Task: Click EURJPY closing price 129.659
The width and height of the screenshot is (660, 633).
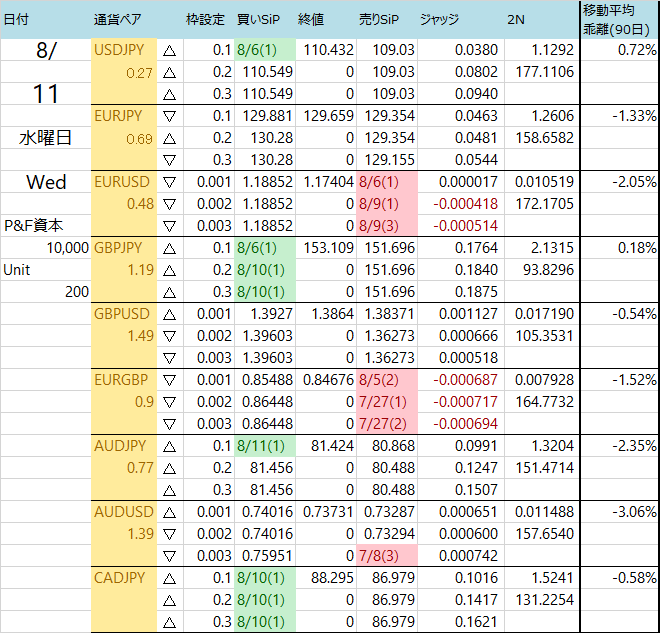Action: tap(328, 116)
